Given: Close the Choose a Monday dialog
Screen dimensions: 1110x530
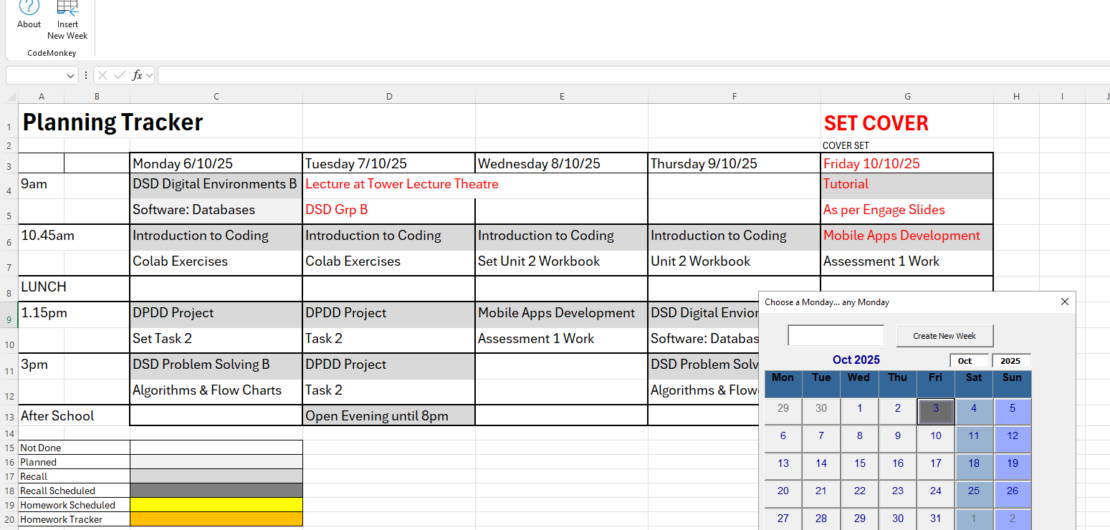Looking at the screenshot, I should (x=1065, y=301).
